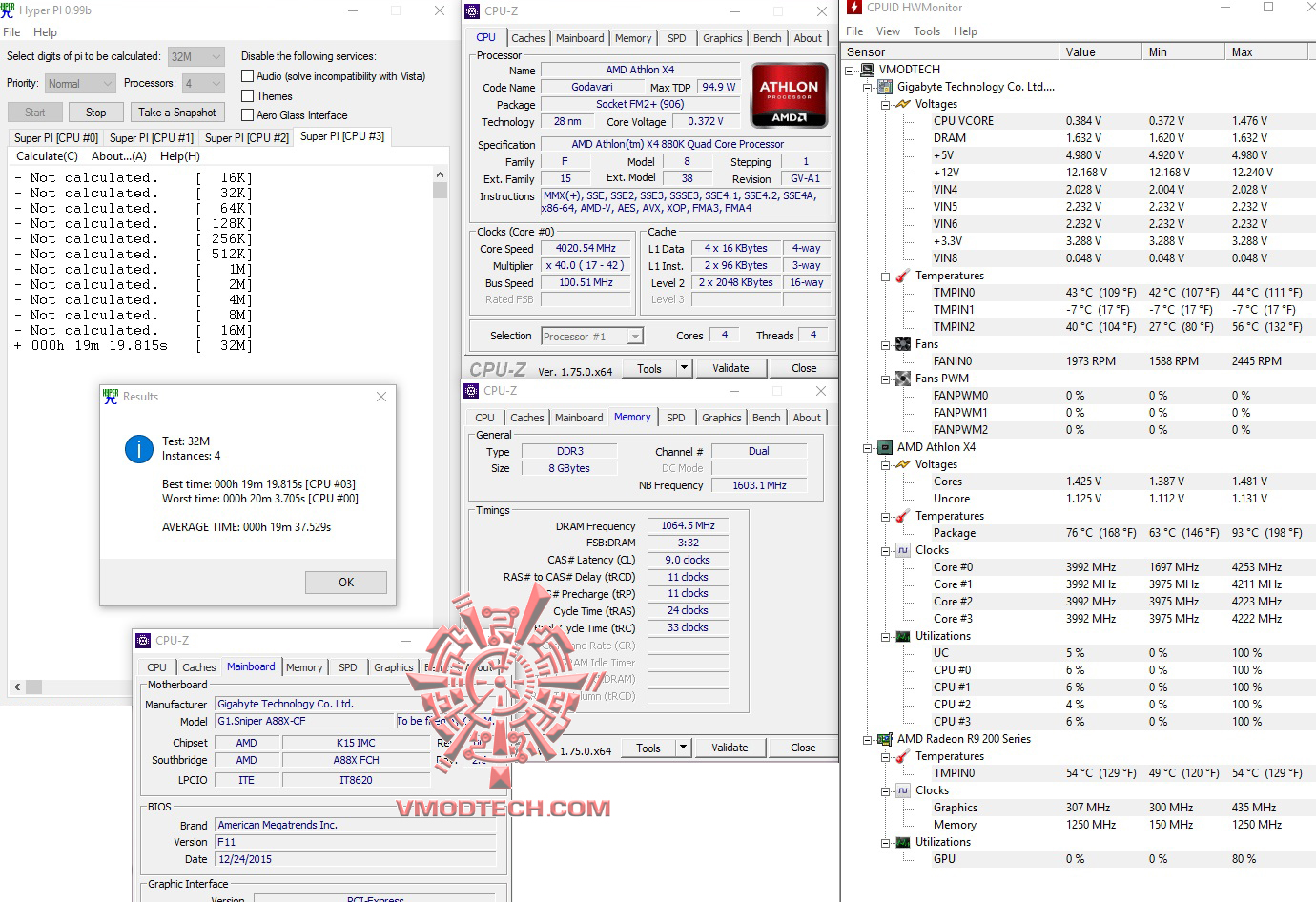Screen dimensions: 1316x902
Task: Click the CPUID HWMonitor title bar icon
Action: pyautogui.click(x=854, y=8)
